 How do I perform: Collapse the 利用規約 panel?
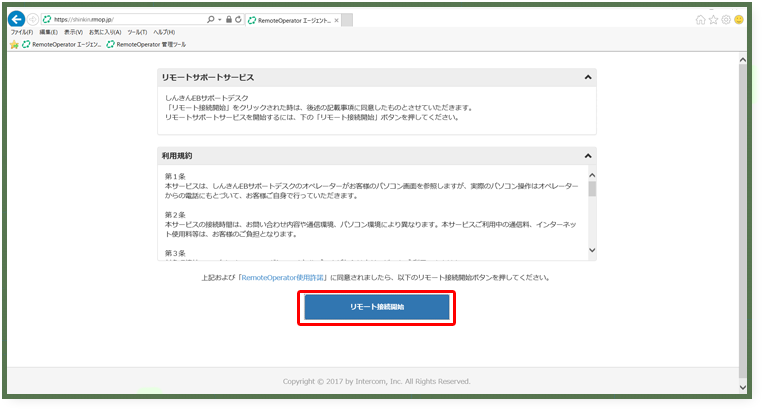(588, 156)
